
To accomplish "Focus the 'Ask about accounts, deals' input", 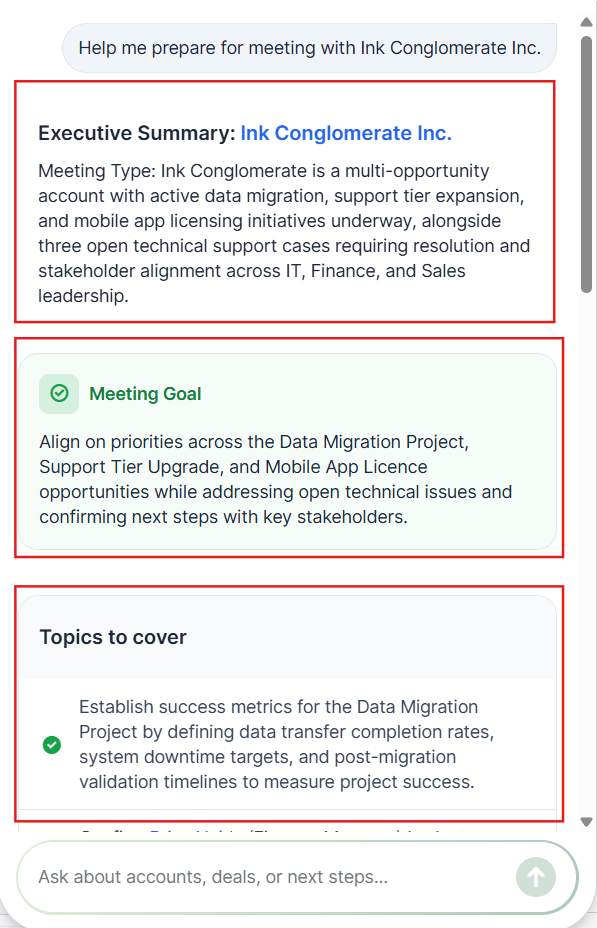I will 266,877.
